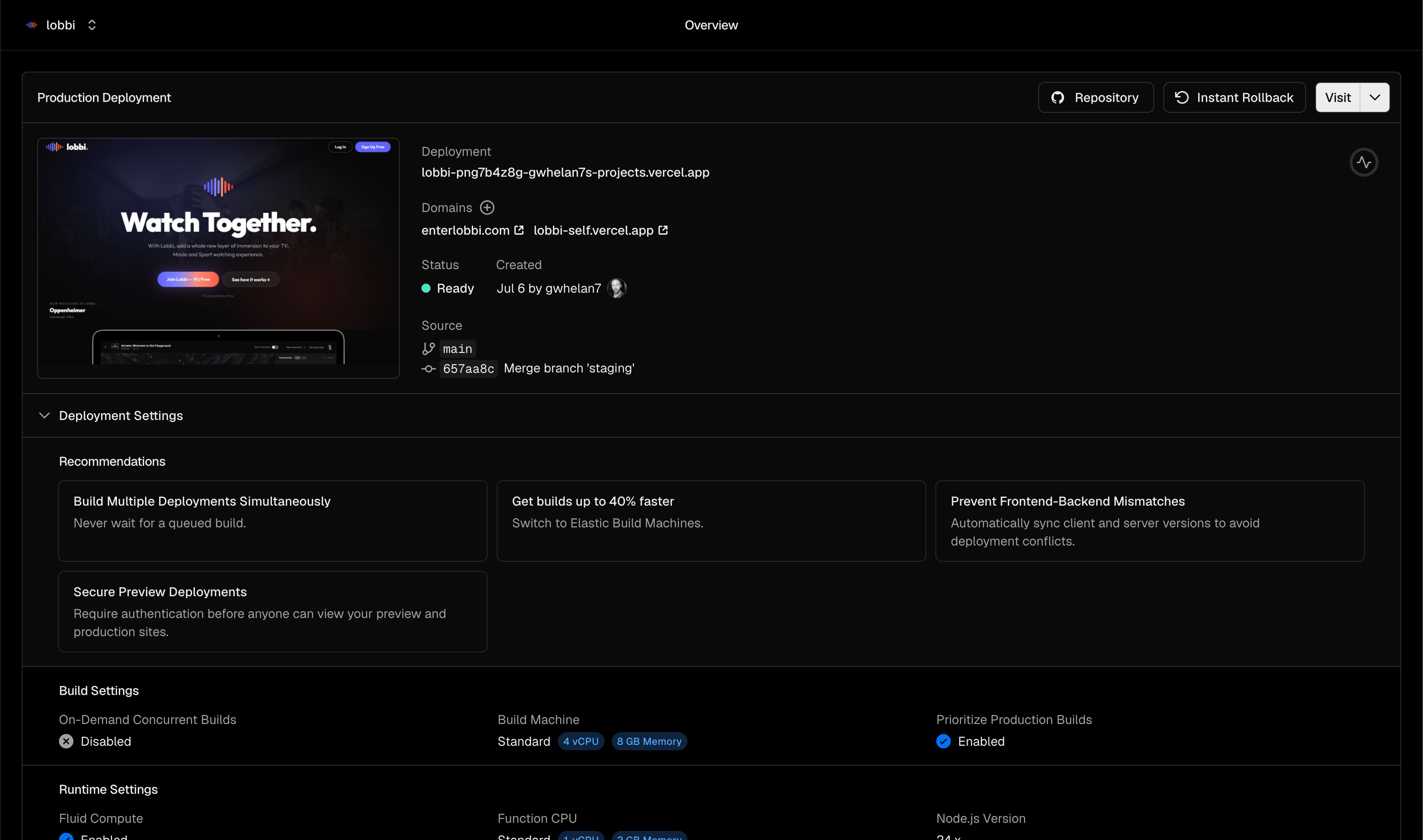Click the On-Demand Concurrent Builds label
The height and width of the screenshot is (840, 1423).
tap(148, 719)
